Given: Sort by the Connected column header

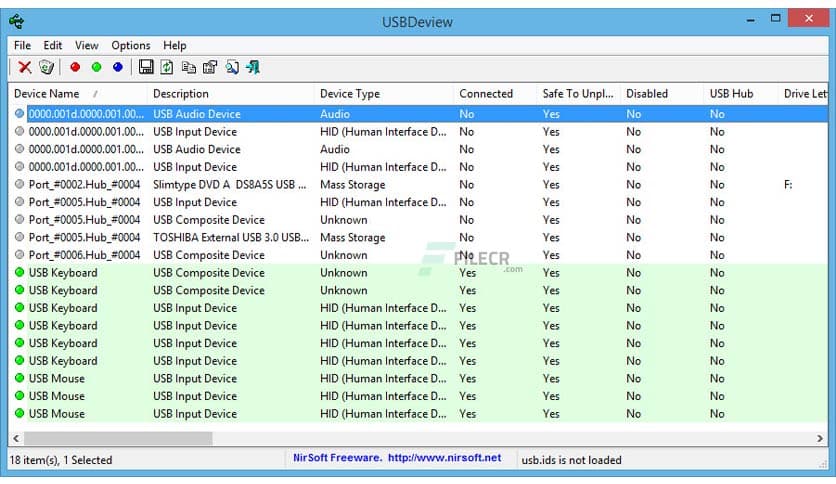Looking at the screenshot, I should 495,94.
